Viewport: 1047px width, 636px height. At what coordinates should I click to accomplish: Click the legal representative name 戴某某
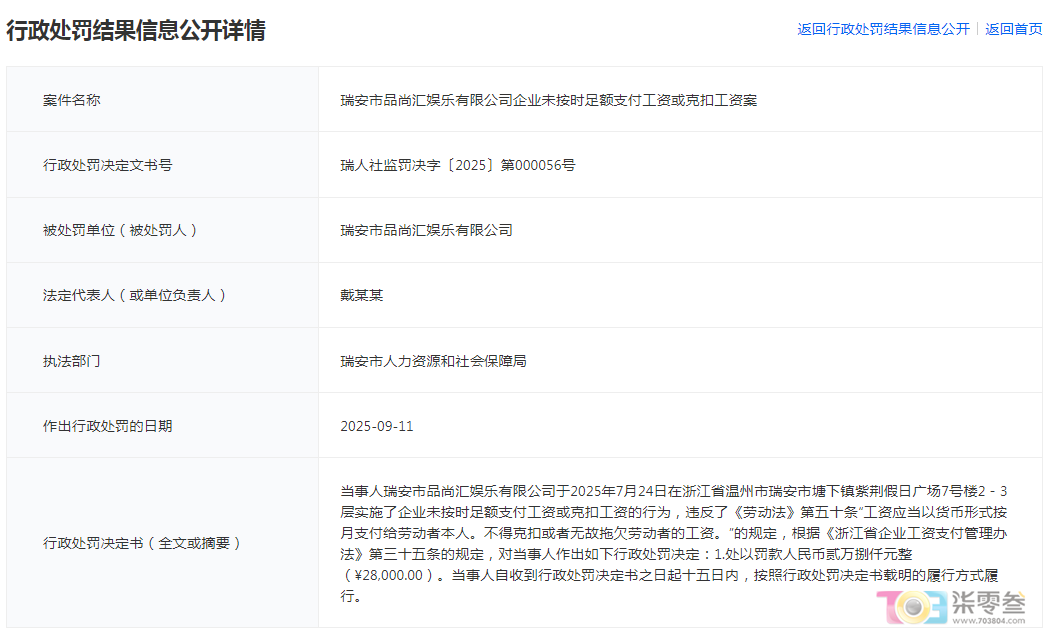(362, 295)
